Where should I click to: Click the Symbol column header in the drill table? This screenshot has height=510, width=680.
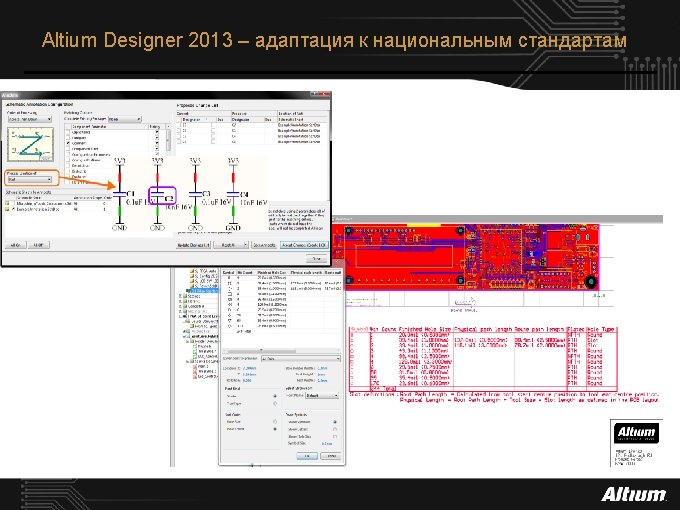pos(229,272)
